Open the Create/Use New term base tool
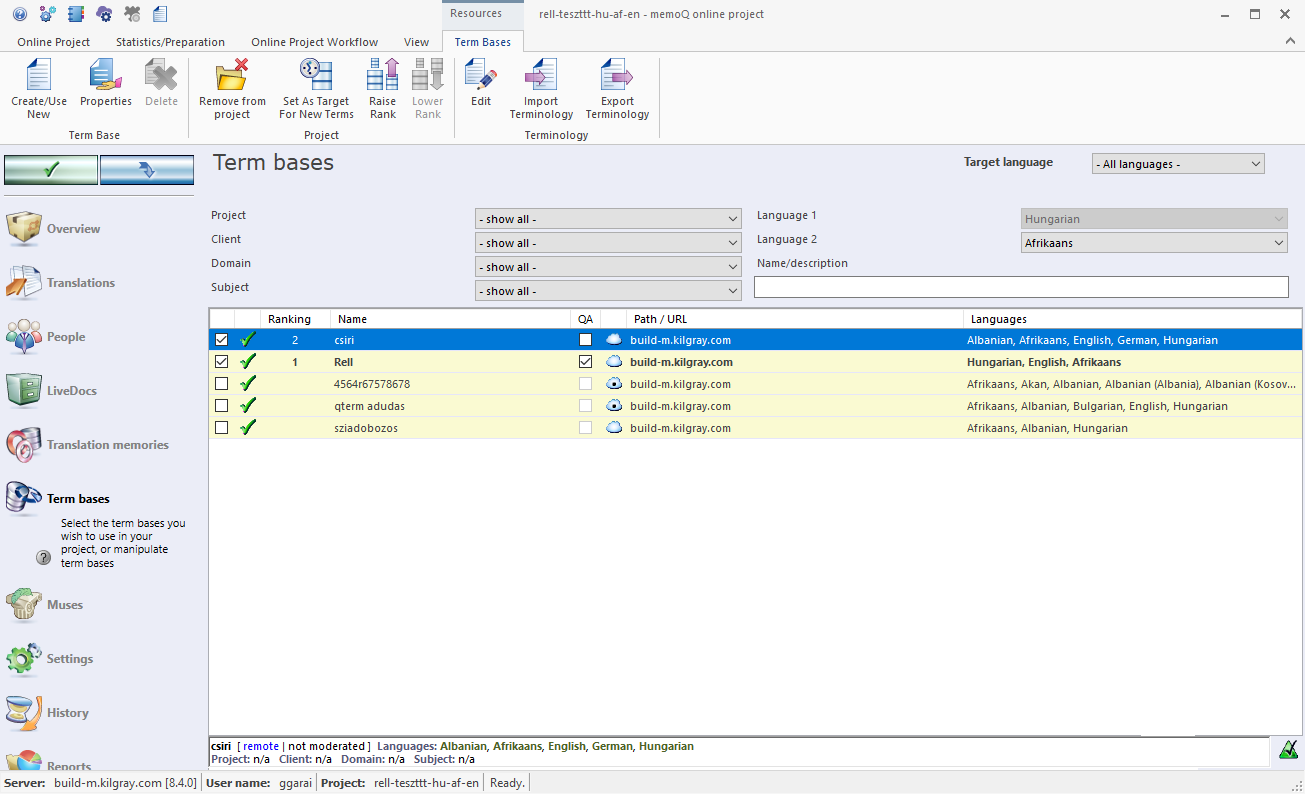 click(38, 88)
